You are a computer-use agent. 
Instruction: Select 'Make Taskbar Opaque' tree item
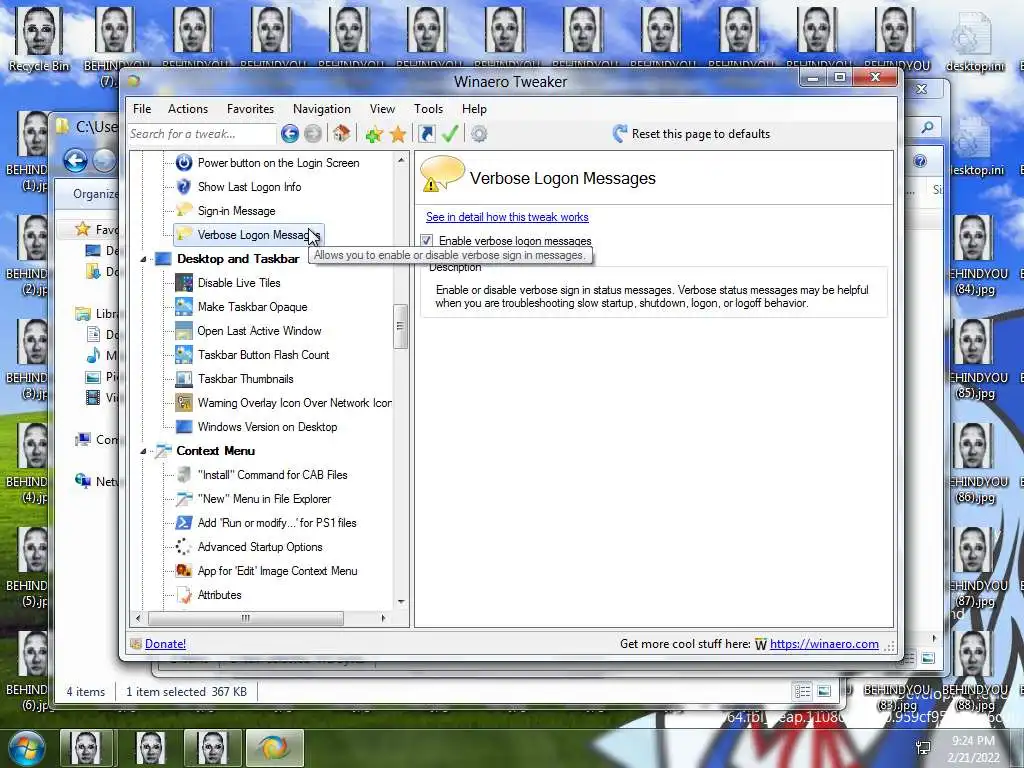252,307
